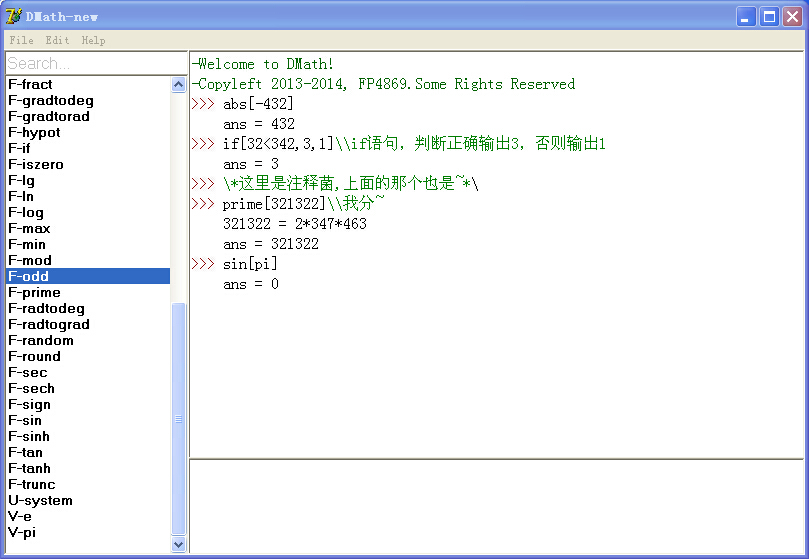Select U-system in the list
The height and width of the screenshot is (559, 809).
(x=88, y=500)
